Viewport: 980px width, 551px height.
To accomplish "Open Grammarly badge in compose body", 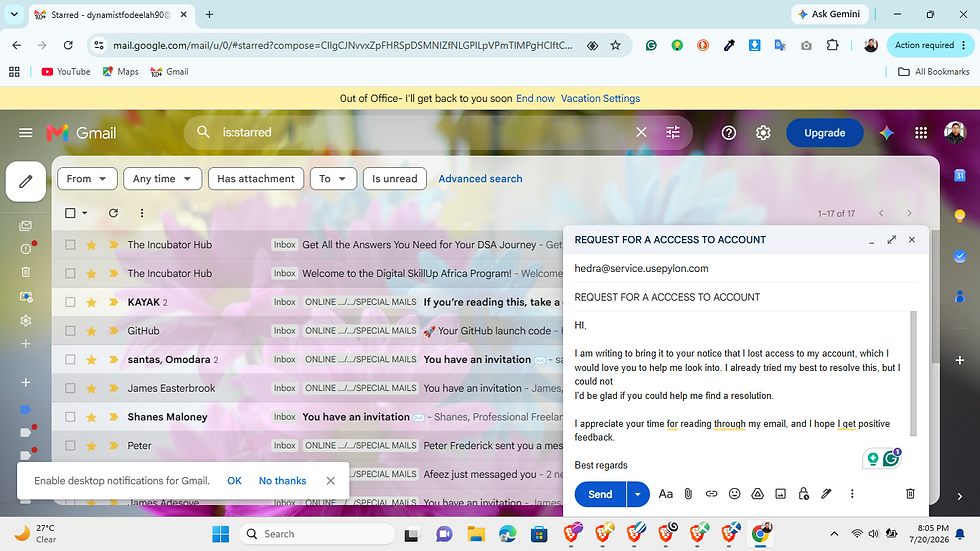I will point(892,458).
